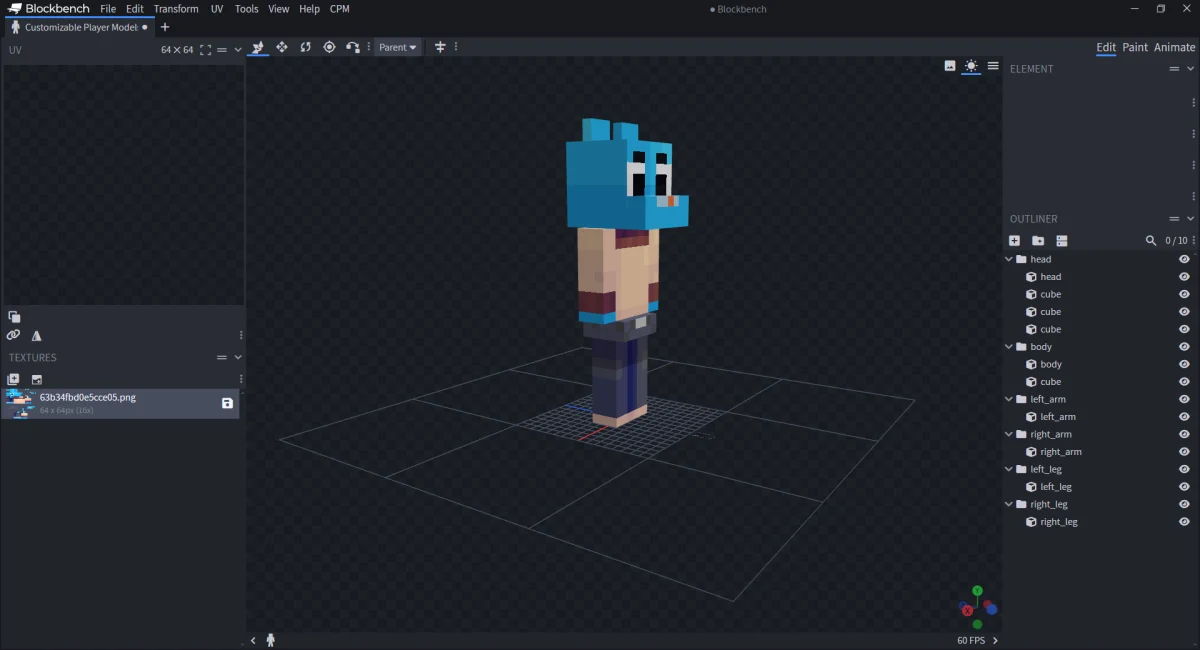Screen dimensions: 1200x650
Task: Click the Center/align tool icon beside Parent
Action: point(440,47)
